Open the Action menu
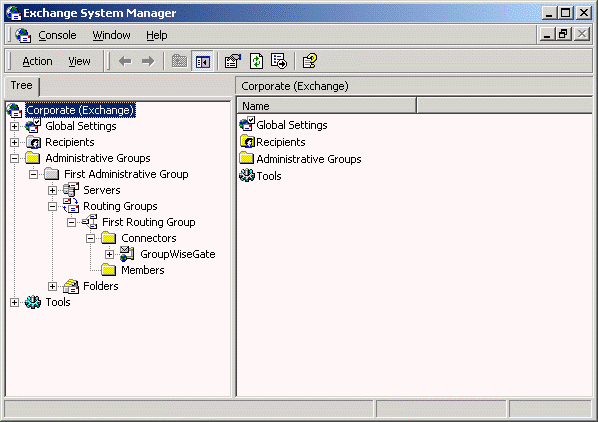 tap(37, 61)
